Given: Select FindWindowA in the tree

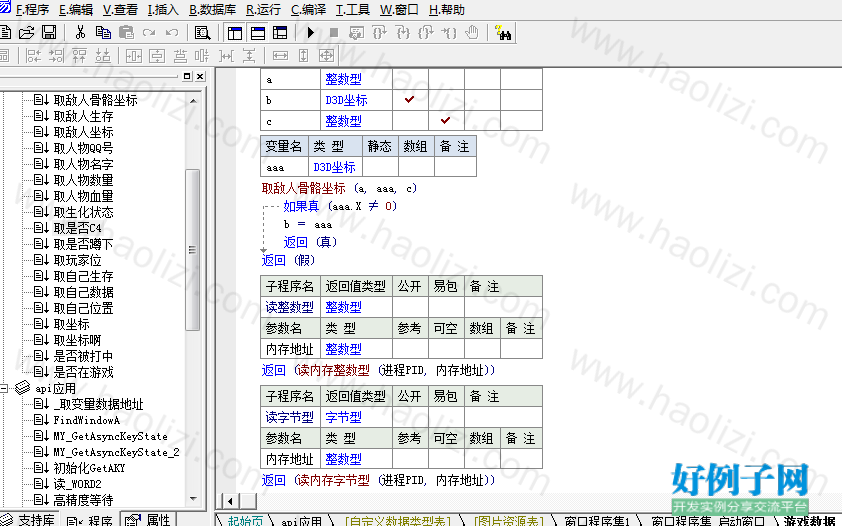Looking at the screenshot, I should pyautogui.click(x=86, y=420).
